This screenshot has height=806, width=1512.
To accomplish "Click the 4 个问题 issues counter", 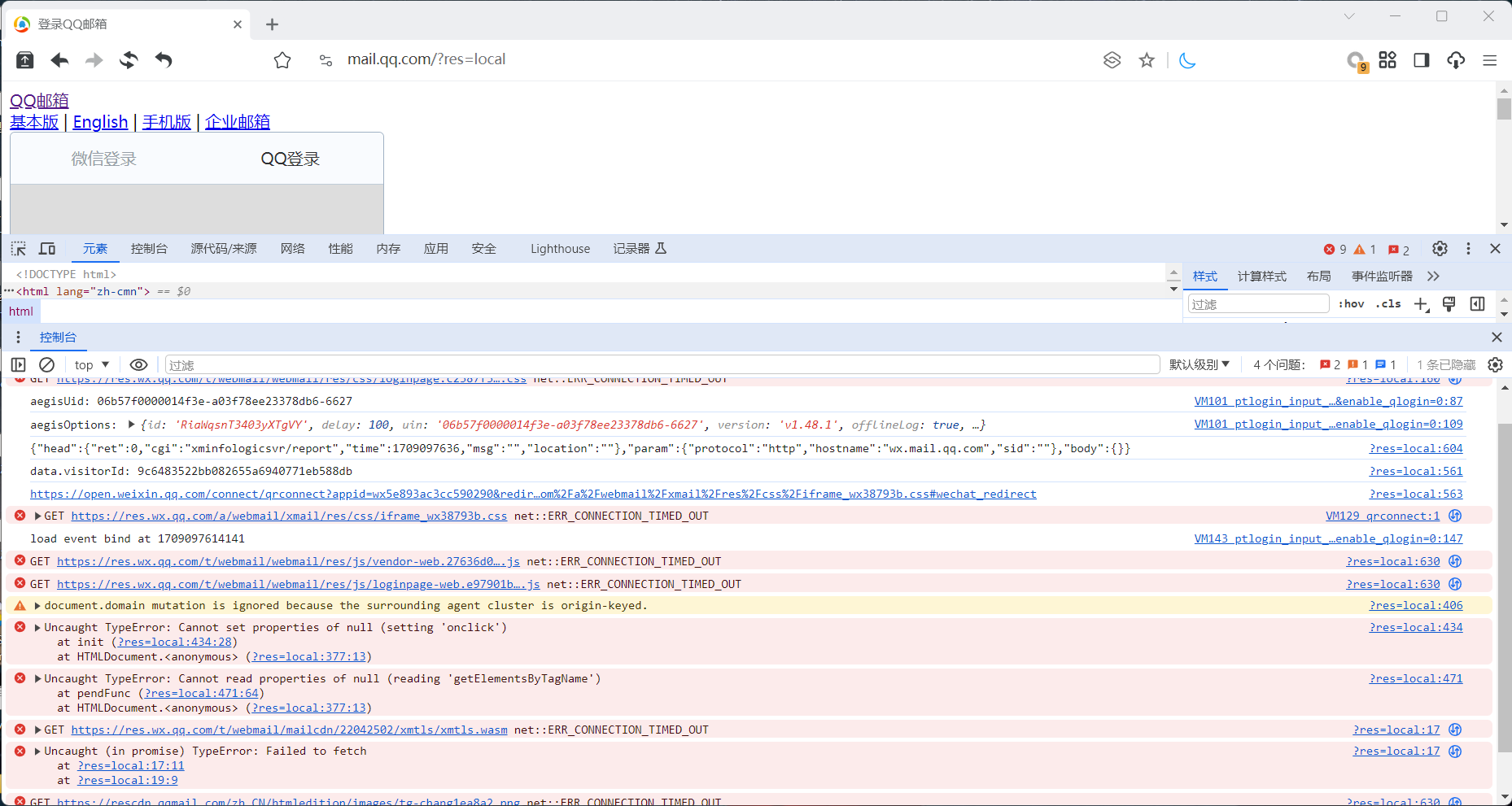I will 1325,365.
